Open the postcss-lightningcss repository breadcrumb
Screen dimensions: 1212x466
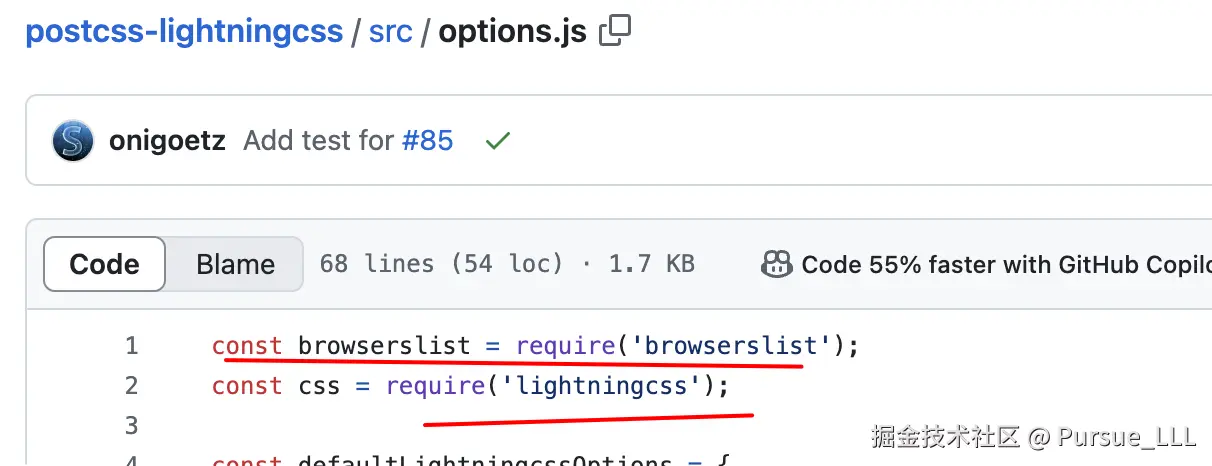(x=184, y=32)
